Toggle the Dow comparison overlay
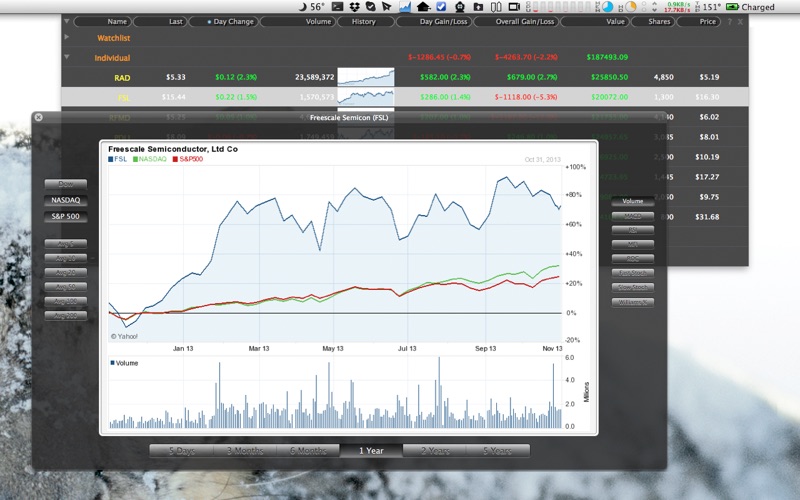The width and height of the screenshot is (800, 500). point(66,184)
